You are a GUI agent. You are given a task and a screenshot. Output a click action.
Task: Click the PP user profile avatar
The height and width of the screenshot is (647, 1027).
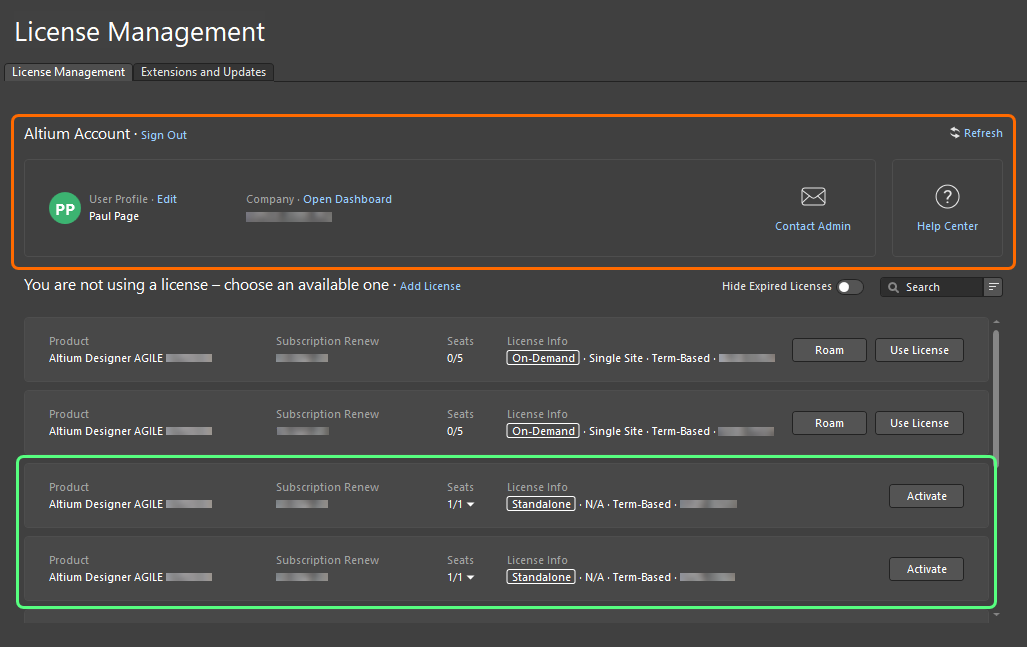pos(64,208)
